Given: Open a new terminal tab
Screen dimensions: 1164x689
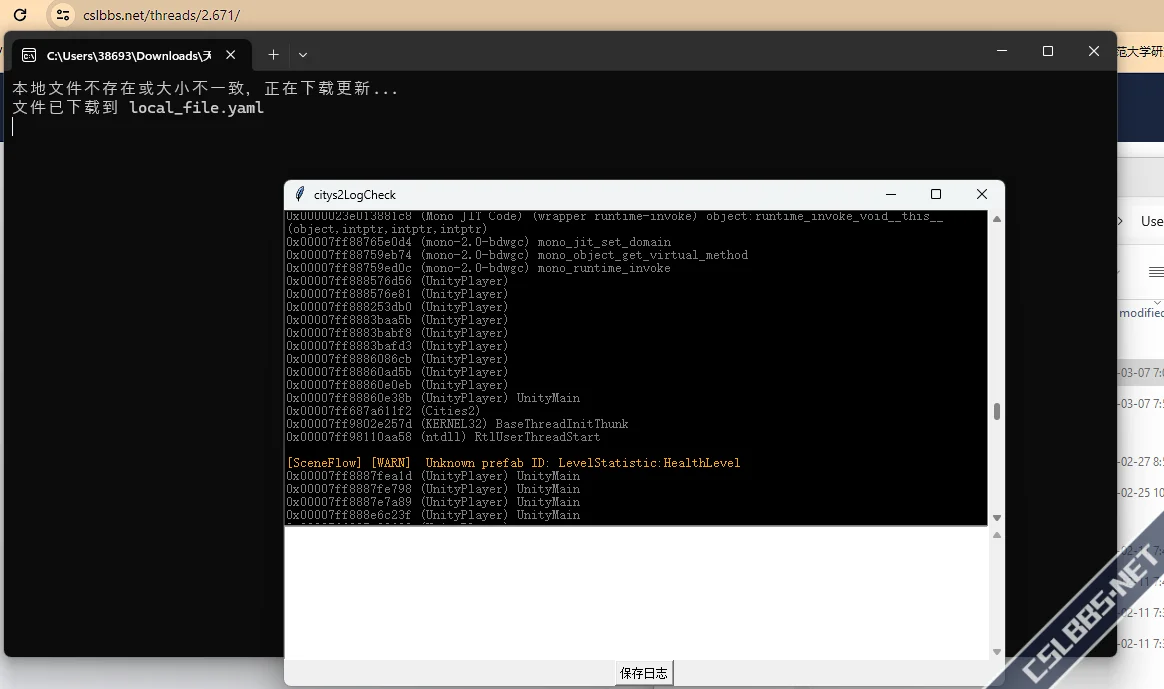Looking at the screenshot, I should click(x=273, y=55).
